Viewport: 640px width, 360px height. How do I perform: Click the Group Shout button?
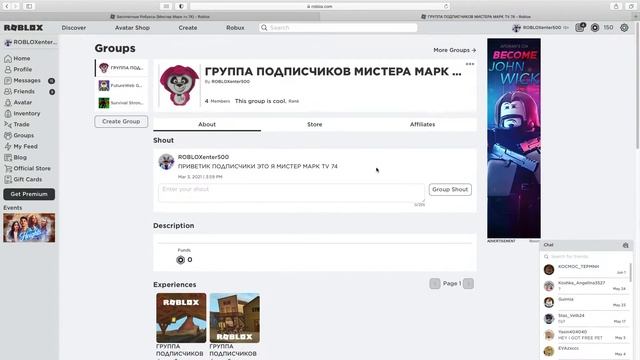(450, 189)
